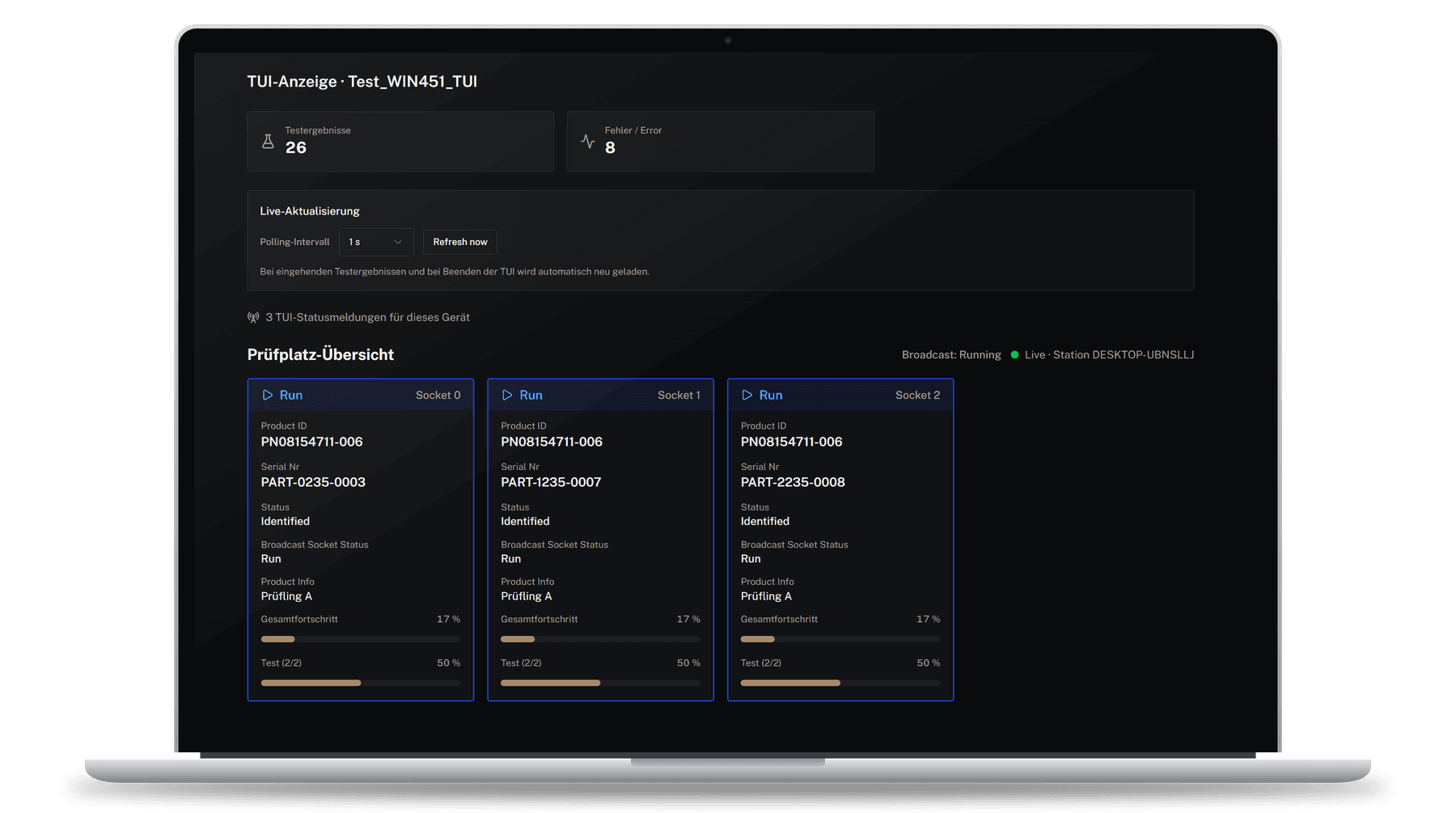Screen dimensions: 1456x813
Task: Click serial number PART-0235-0003
Action: 313,482
